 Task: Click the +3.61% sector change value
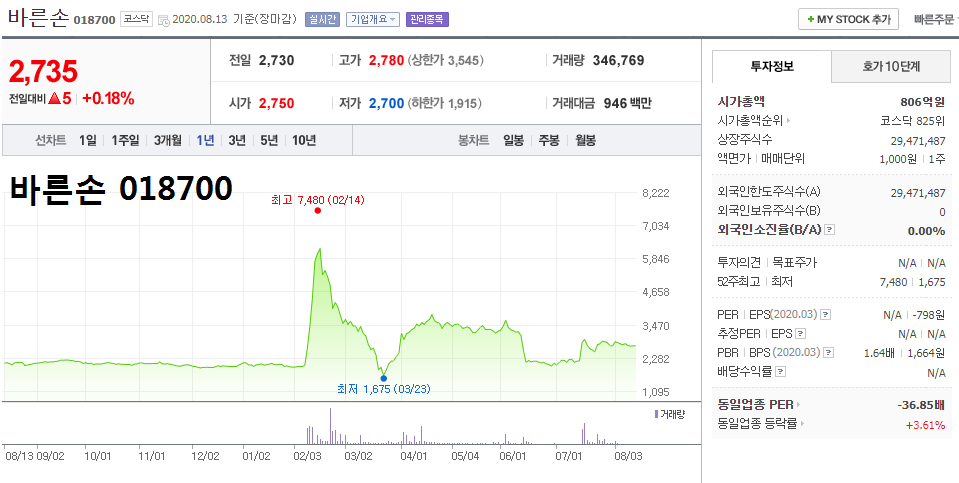click(x=925, y=424)
